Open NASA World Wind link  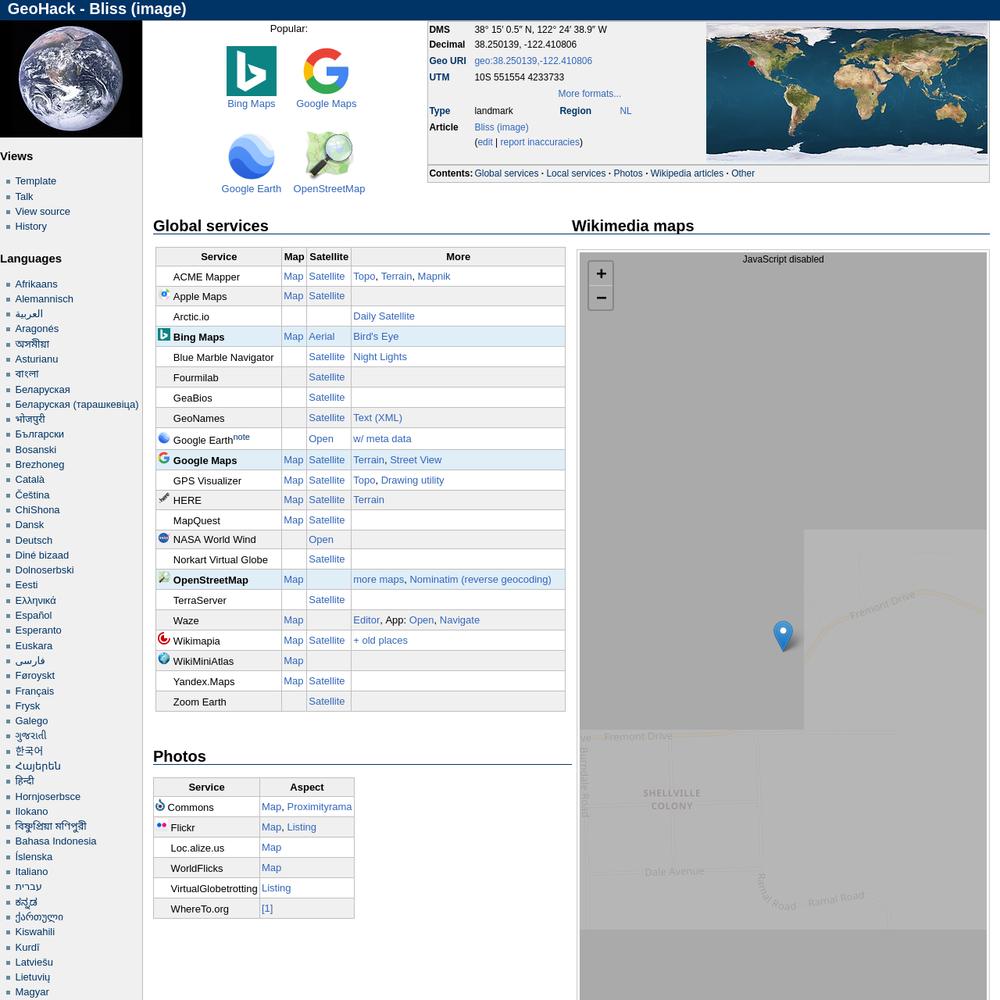(321, 540)
